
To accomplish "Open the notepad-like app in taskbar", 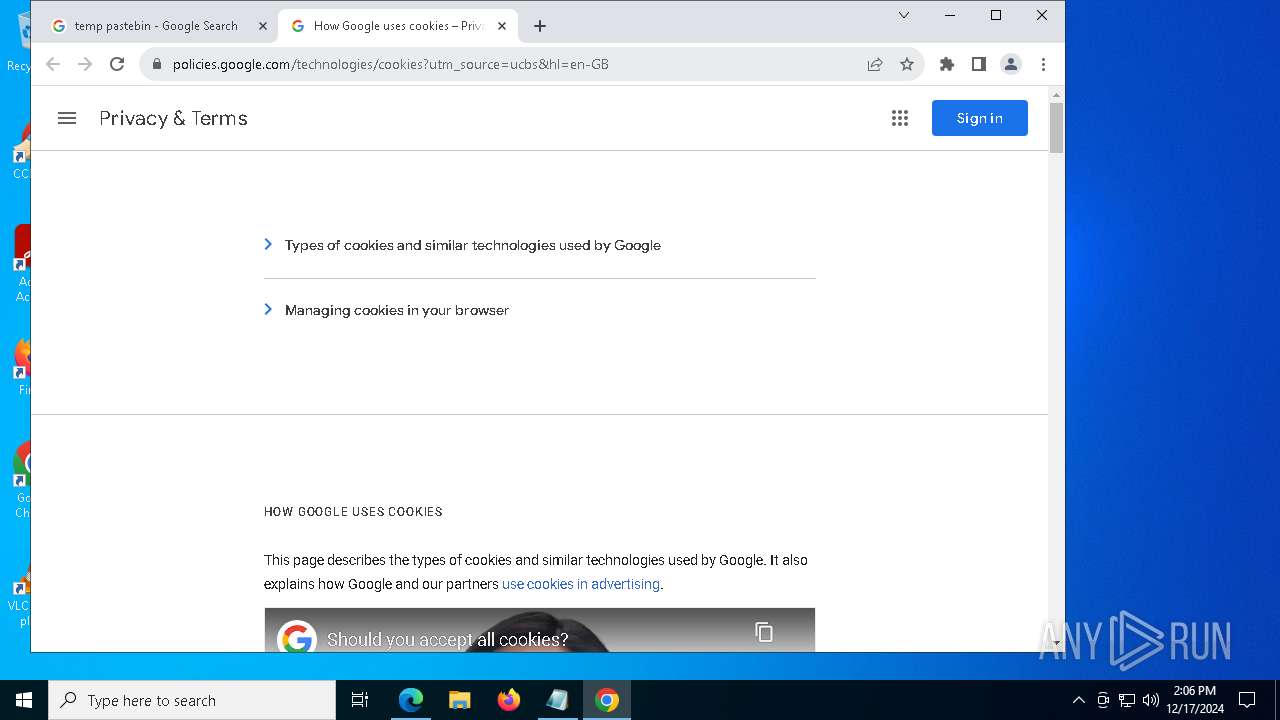I will click(x=558, y=700).
